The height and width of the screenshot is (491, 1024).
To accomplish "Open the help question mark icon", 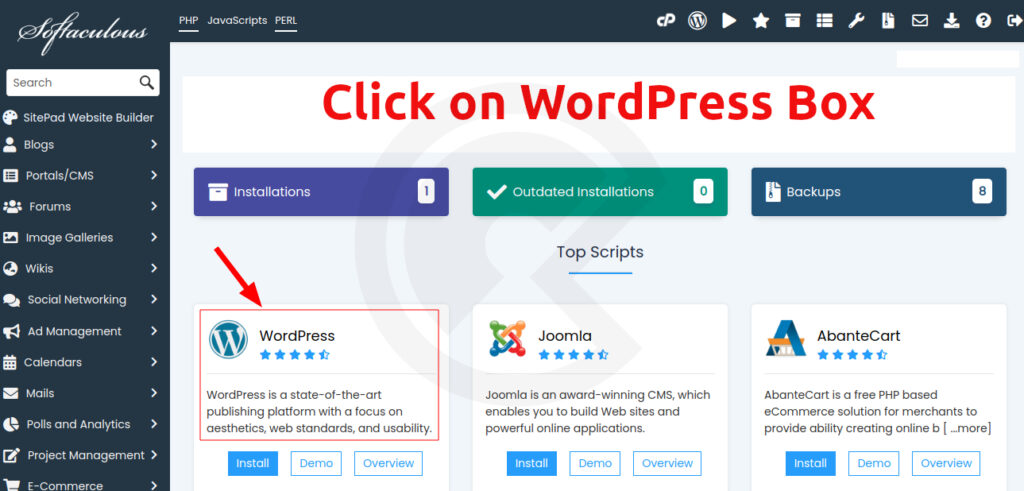I will click(984, 21).
